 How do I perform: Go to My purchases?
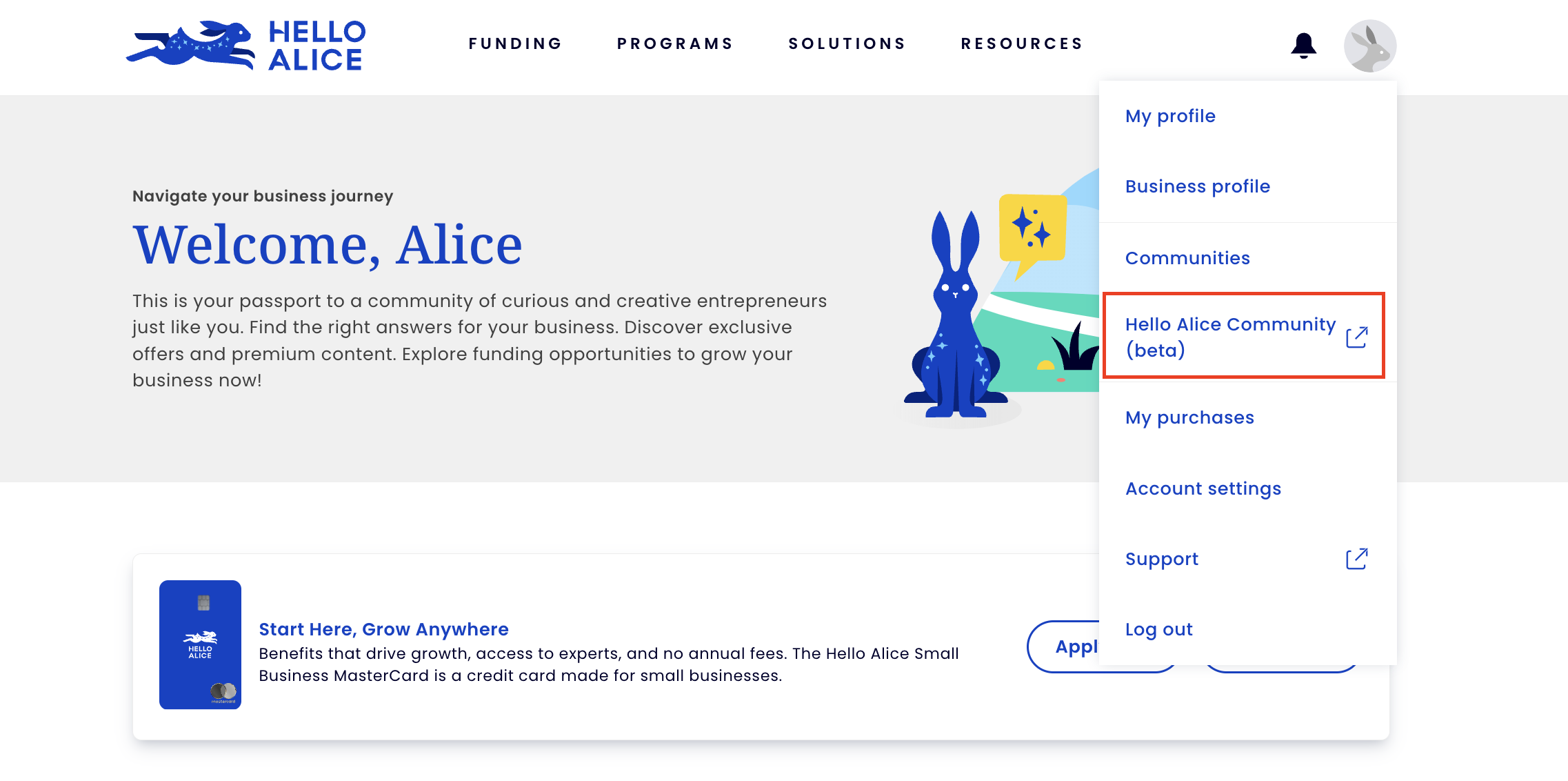pyautogui.click(x=1247, y=417)
